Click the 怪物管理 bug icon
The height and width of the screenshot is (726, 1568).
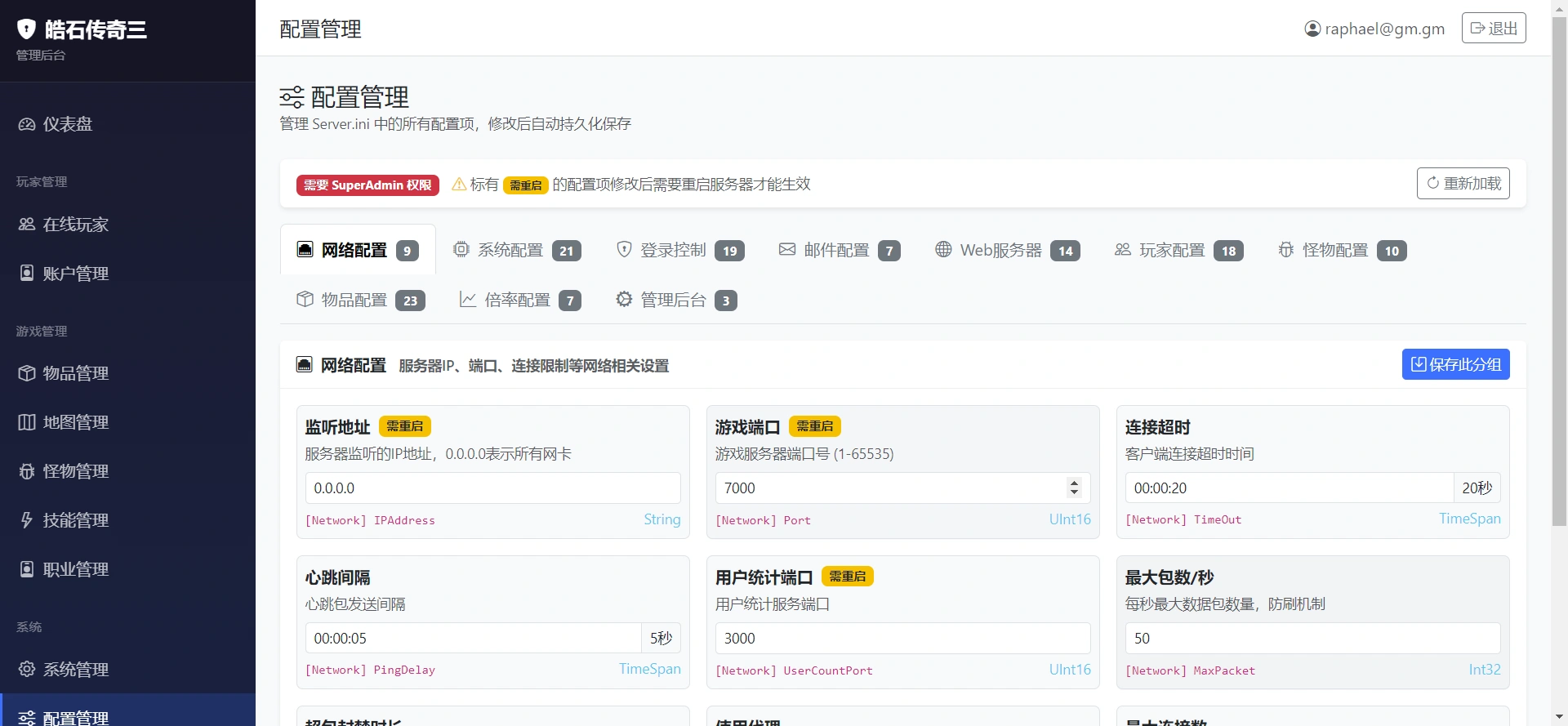(27, 471)
